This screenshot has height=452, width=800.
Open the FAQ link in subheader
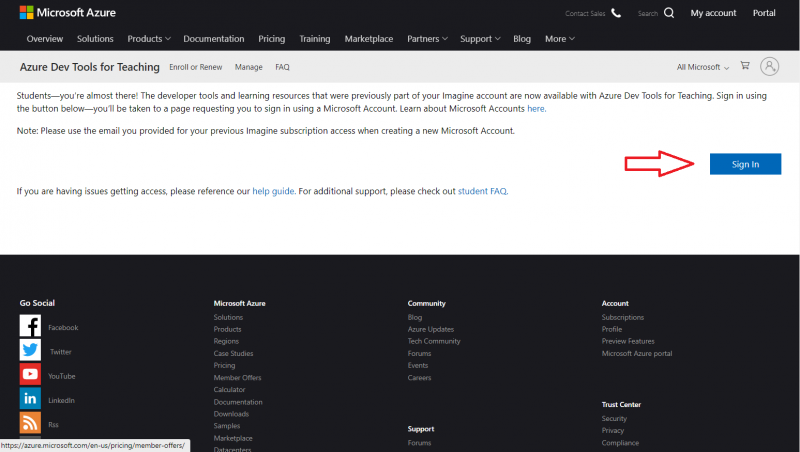pyautogui.click(x=282, y=67)
